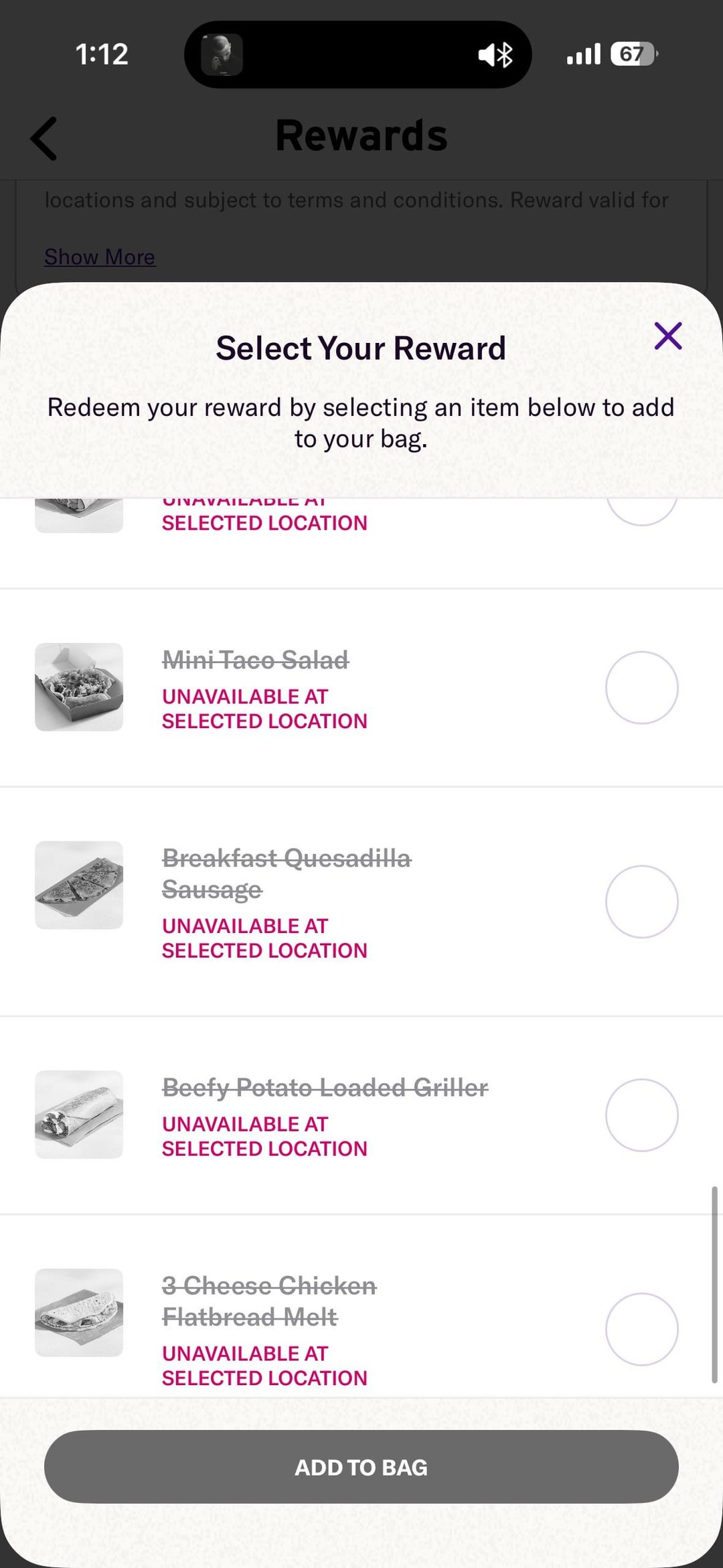Select Breakfast Quesadilla Sausage radio button
This screenshot has width=723, height=1568.
tap(641, 902)
